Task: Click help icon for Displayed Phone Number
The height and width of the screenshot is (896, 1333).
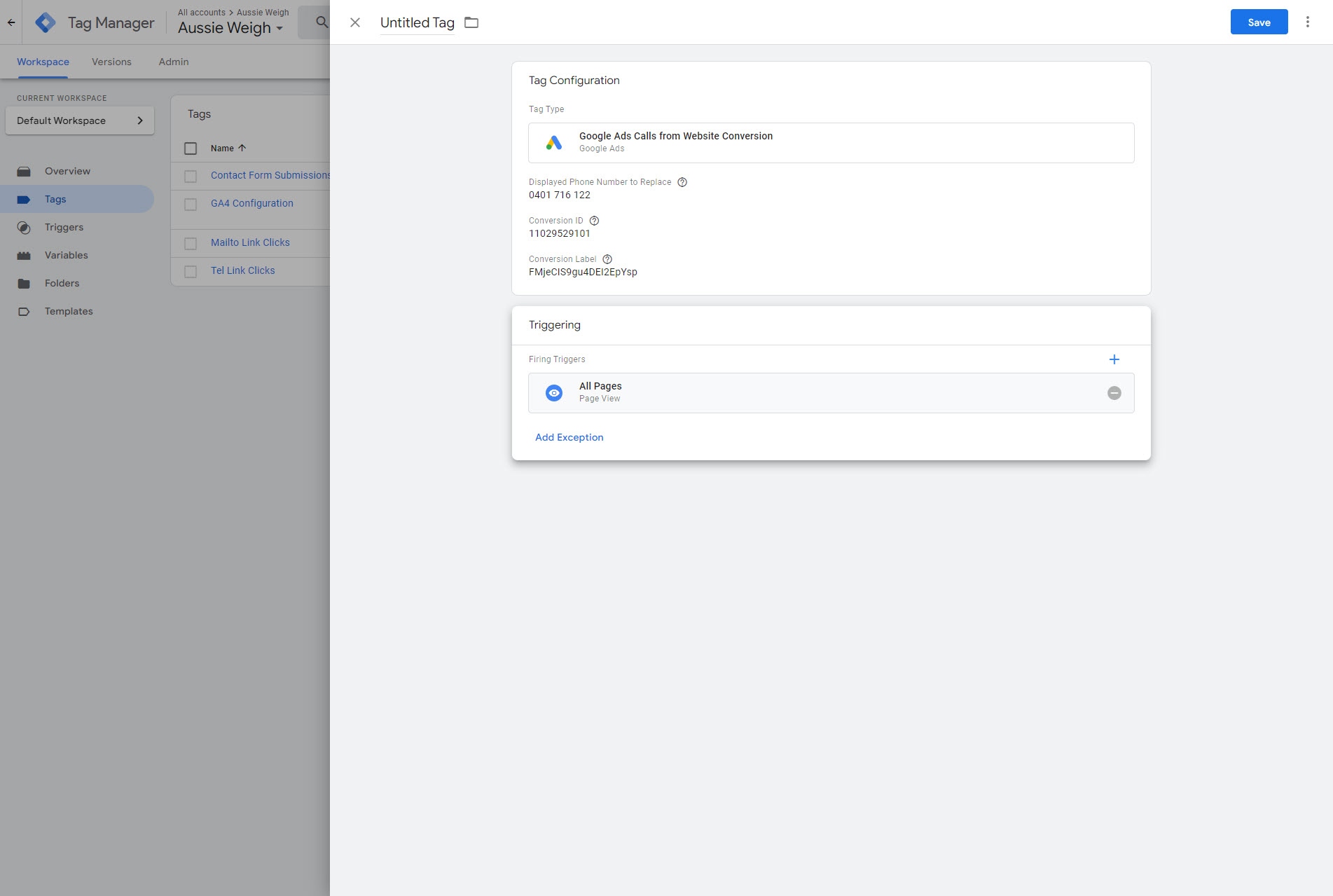Action: 682,182
